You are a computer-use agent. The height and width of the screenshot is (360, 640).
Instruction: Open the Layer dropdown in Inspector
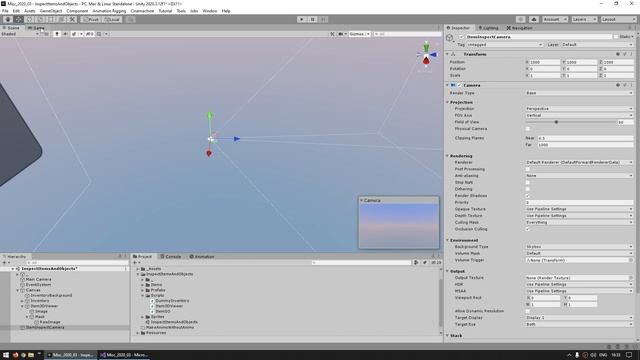597,44
